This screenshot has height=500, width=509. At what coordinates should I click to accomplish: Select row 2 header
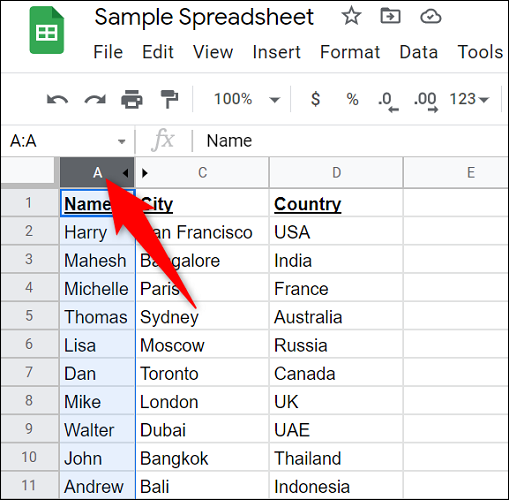point(29,231)
